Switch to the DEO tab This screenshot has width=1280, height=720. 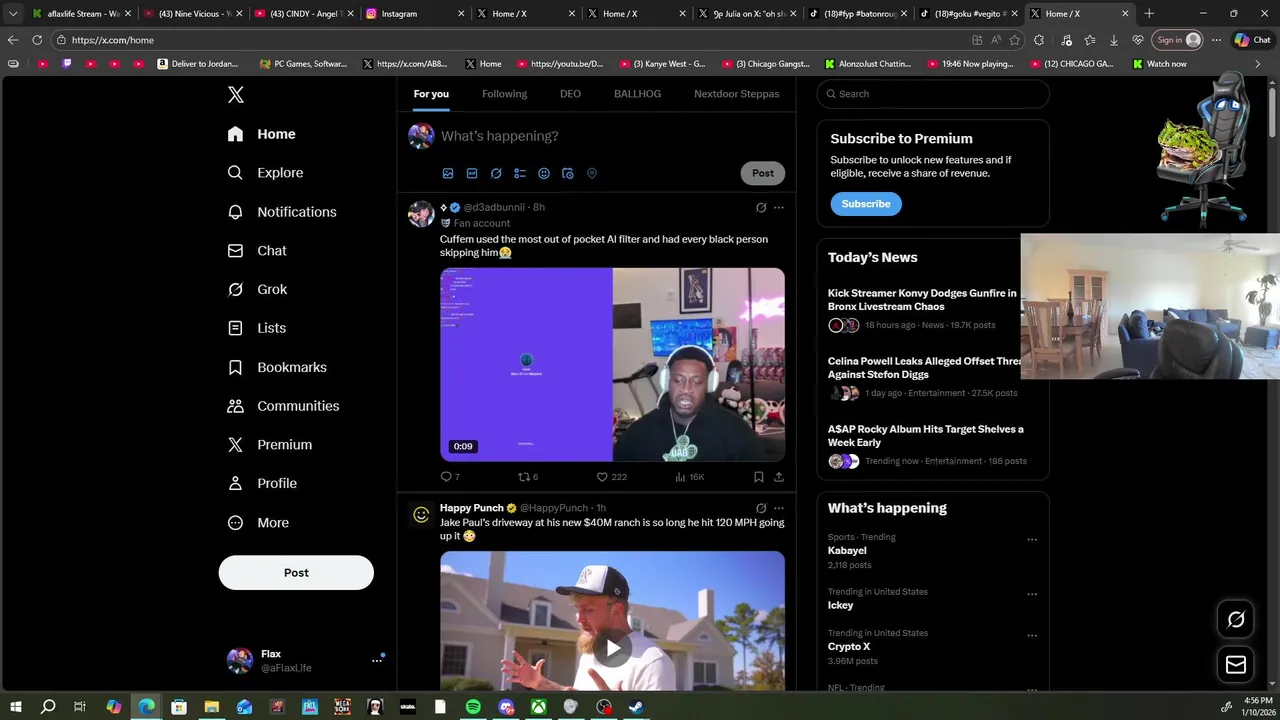tap(570, 94)
